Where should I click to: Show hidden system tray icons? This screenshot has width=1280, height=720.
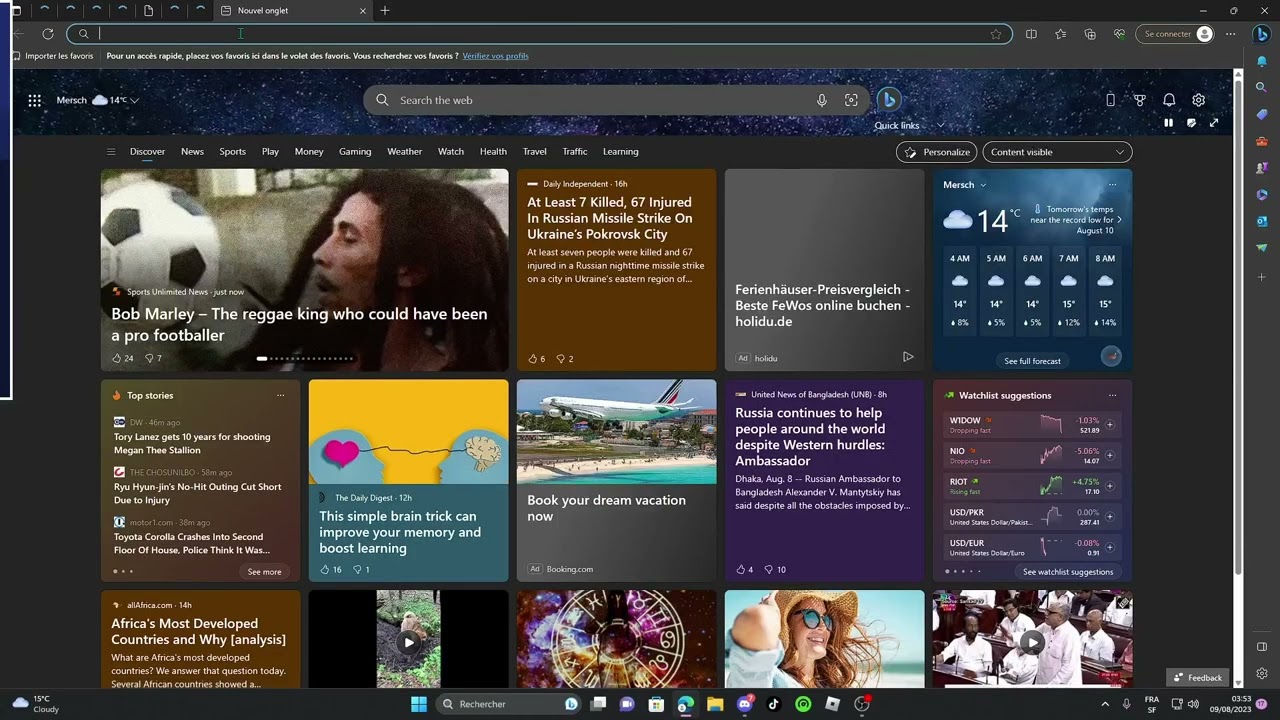tap(1105, 704)
